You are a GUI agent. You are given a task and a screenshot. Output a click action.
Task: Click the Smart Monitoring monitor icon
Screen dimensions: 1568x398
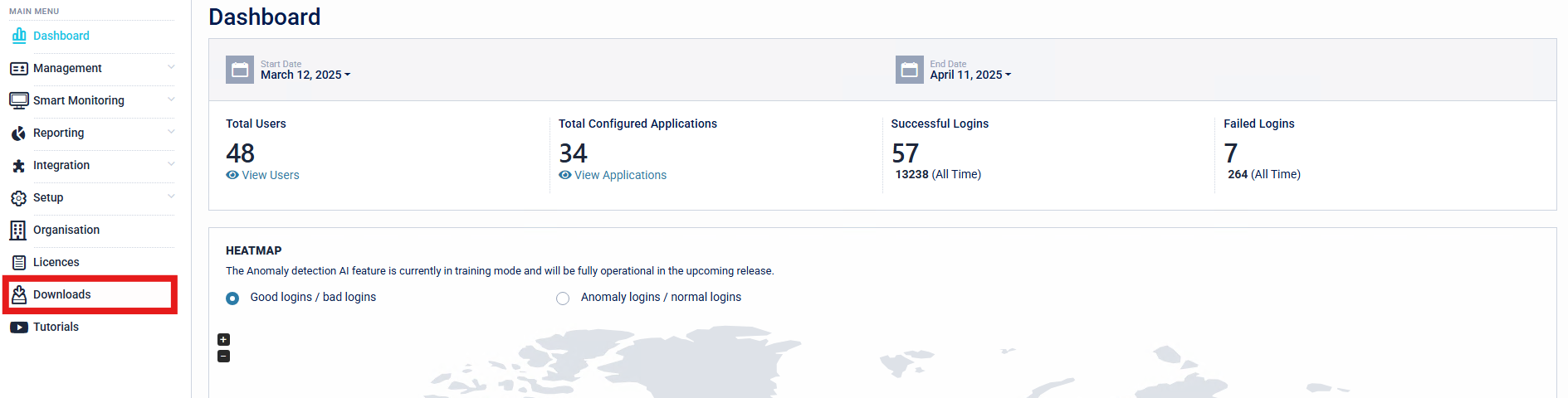(x=18, y=100)
